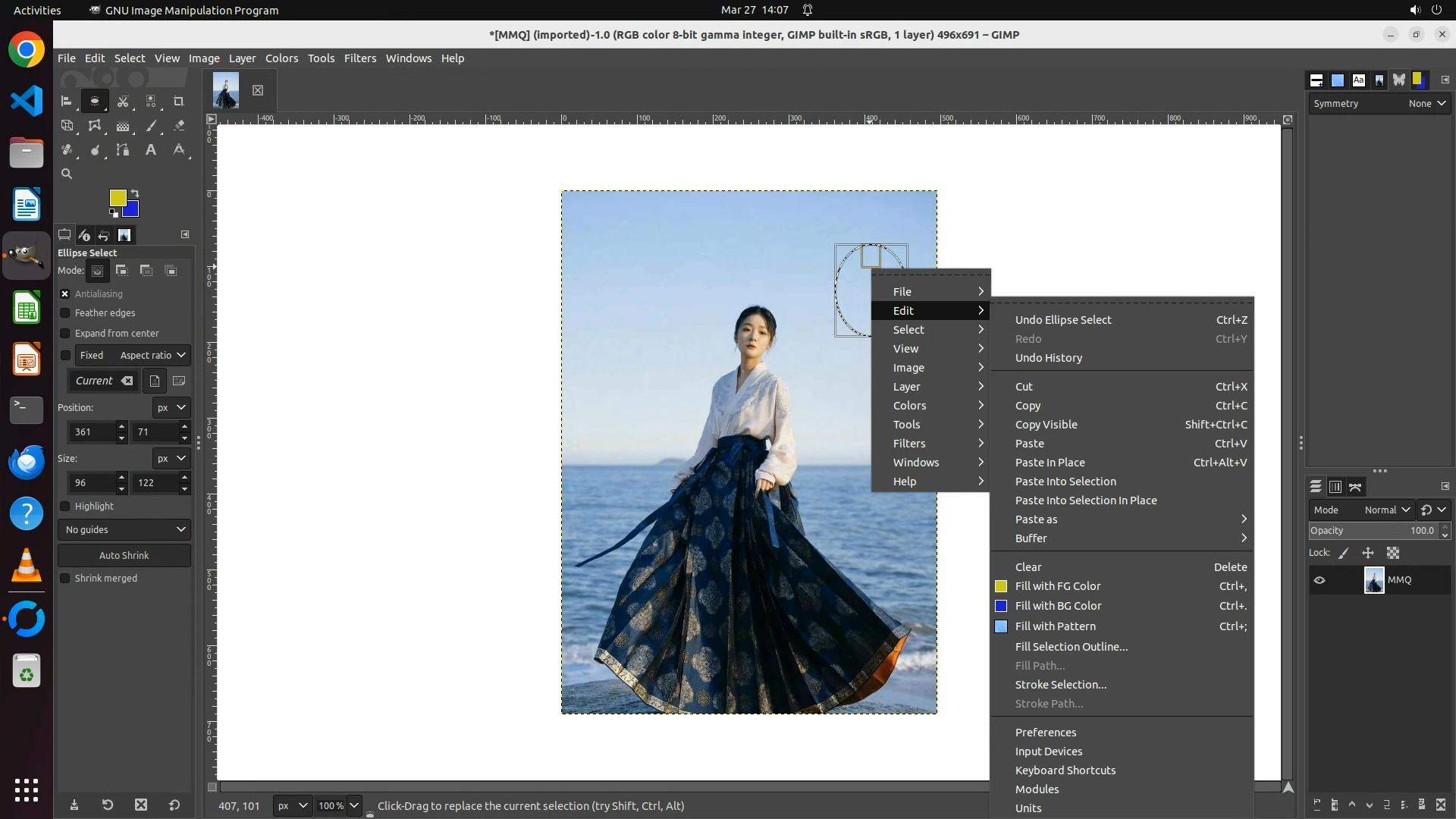
Task: Select the Eraser tool
Action: (x=179, y=126)
